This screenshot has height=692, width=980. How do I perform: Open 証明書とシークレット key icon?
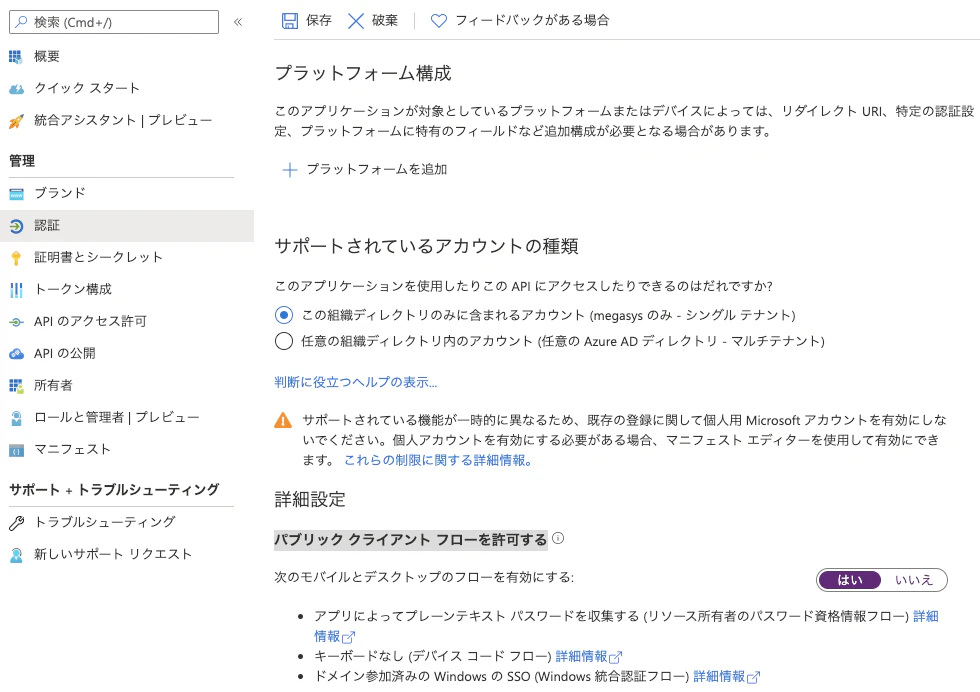[x=16, y=258]
